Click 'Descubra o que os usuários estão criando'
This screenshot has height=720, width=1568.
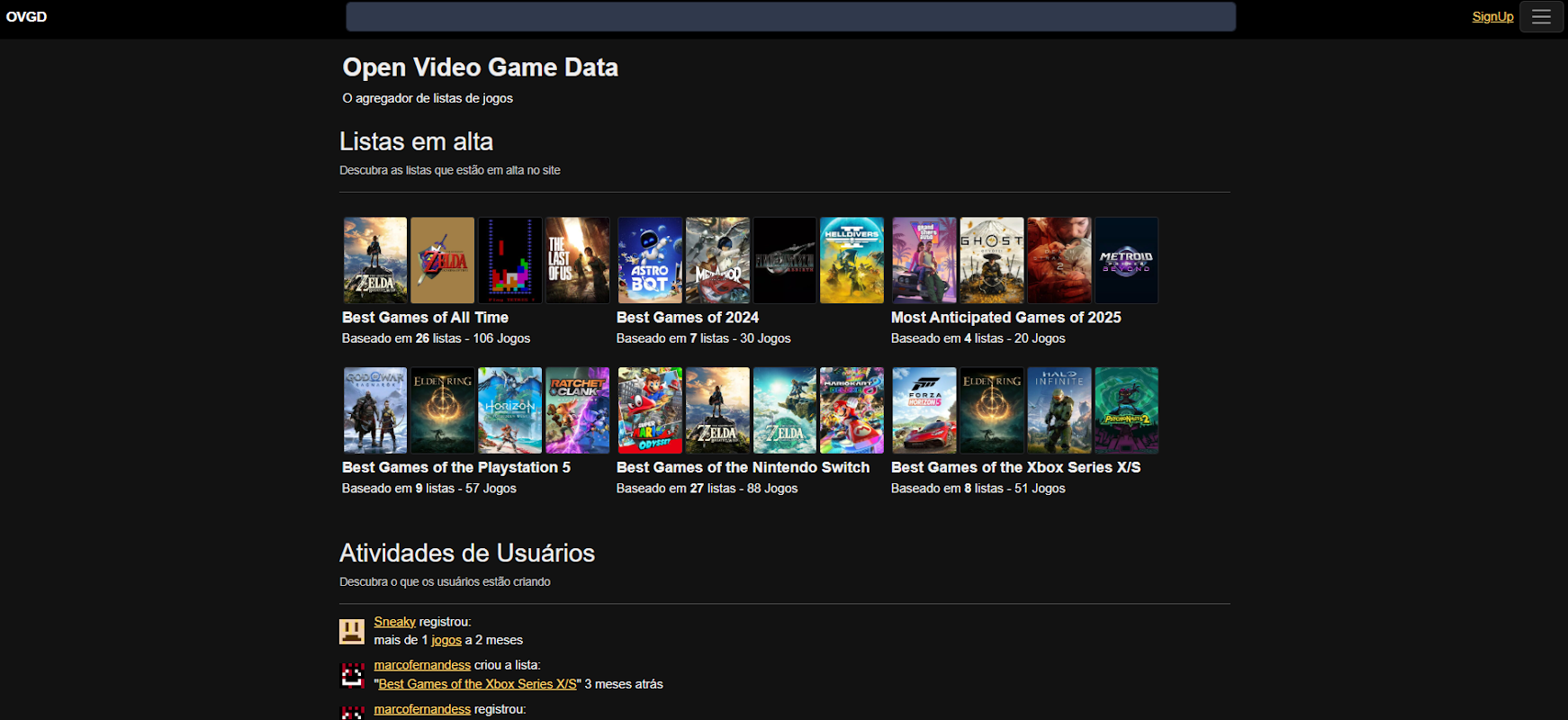pos(446,582)
